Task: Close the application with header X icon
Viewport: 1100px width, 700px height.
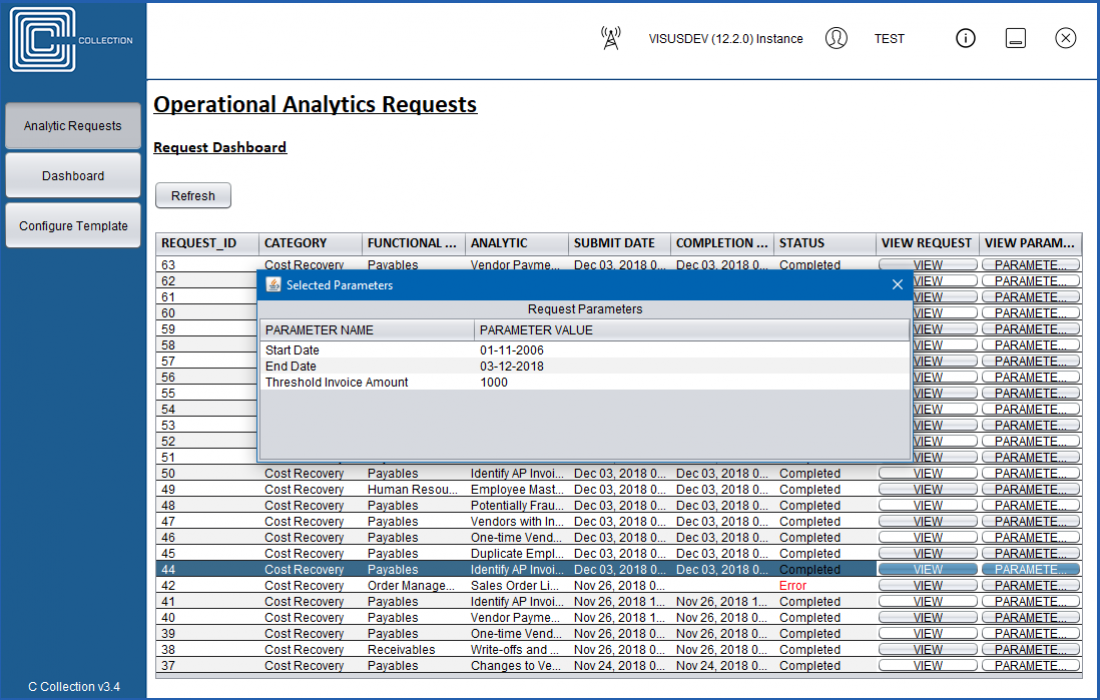Action: 1065,38
